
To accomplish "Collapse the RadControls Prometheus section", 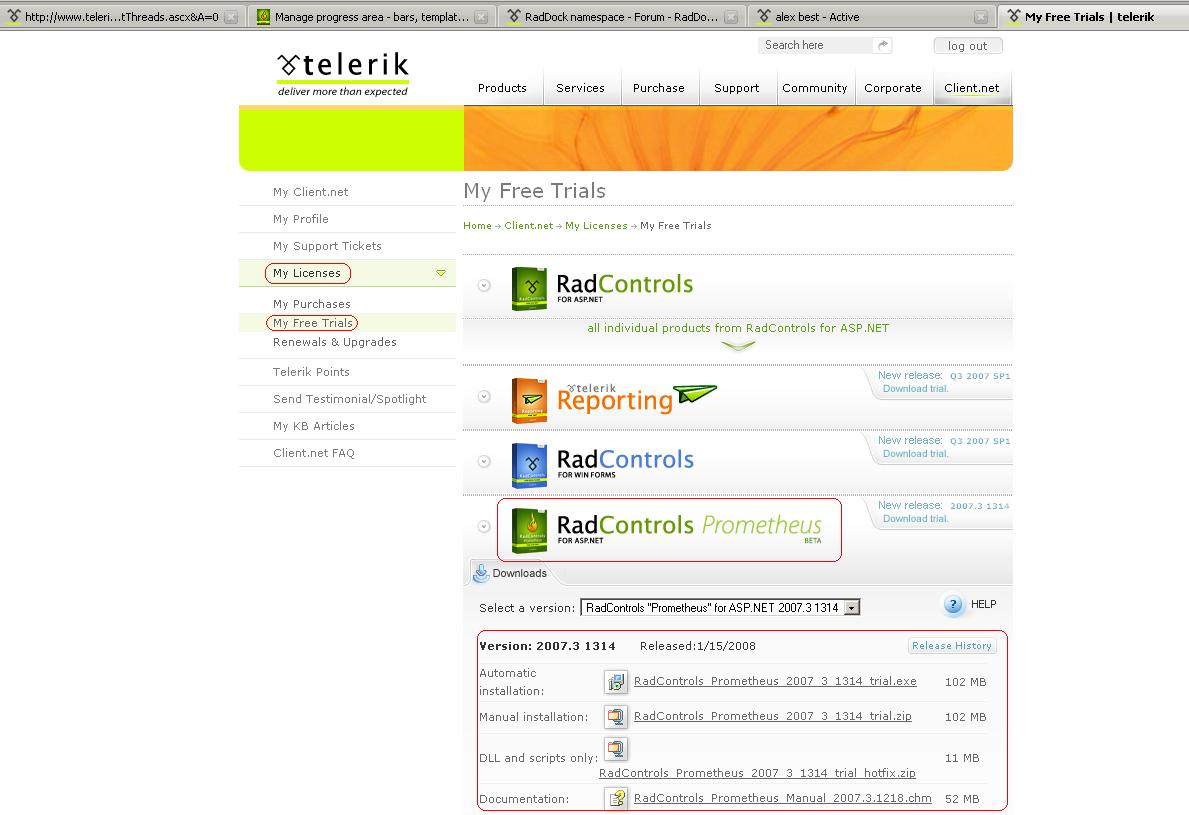I will pos(484,527).
